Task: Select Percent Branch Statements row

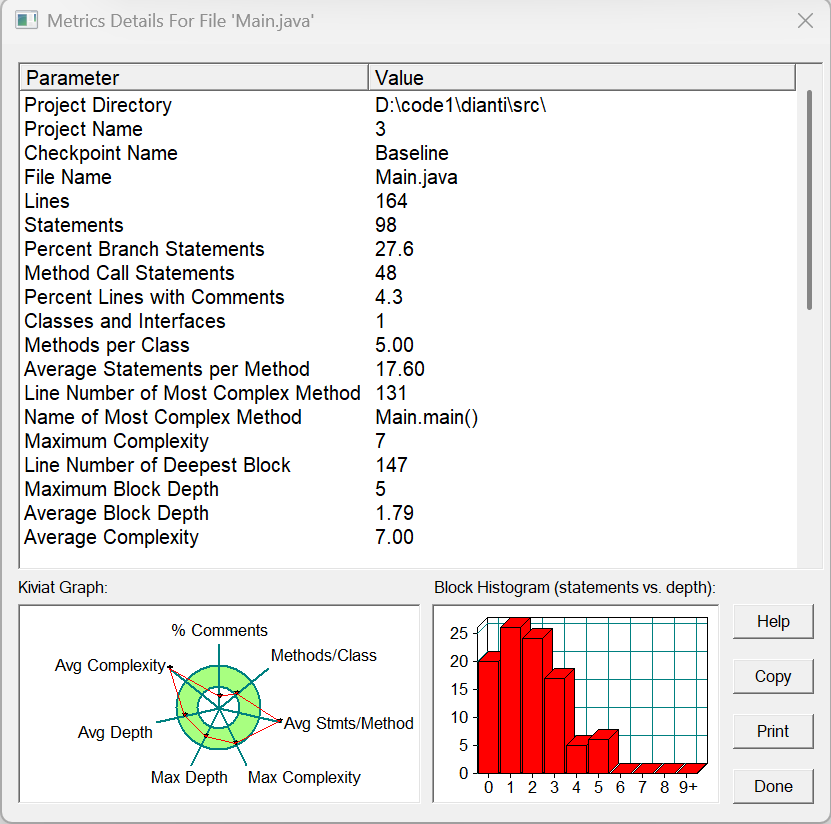Action: pos(408,249)
